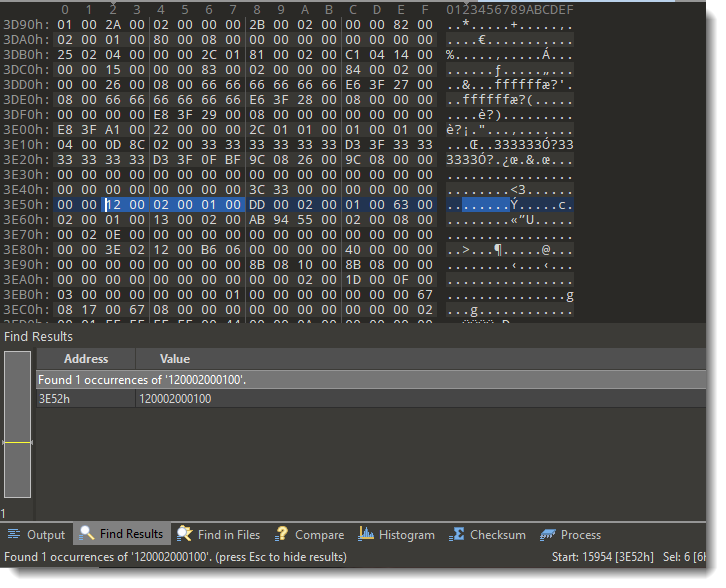Click byte DD in row 3E50h
This screenshot has height=588, width=726.
[257, 205]
